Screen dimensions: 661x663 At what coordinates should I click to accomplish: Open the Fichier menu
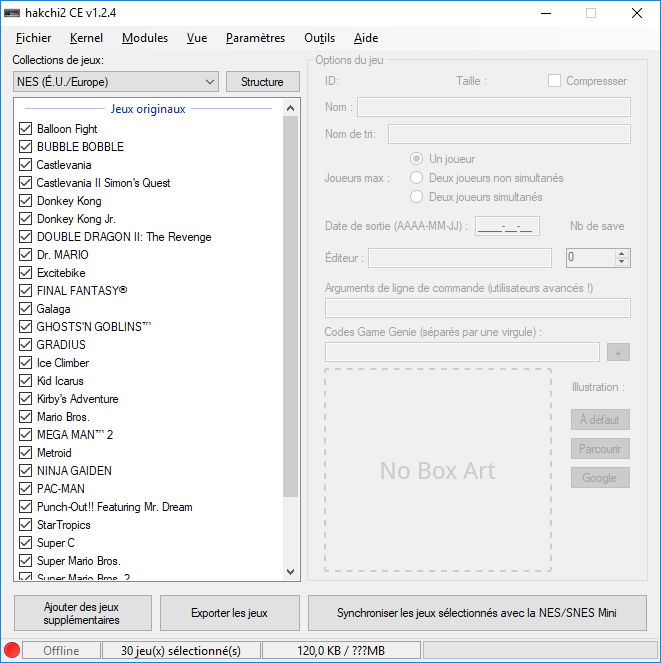(33, 38)
